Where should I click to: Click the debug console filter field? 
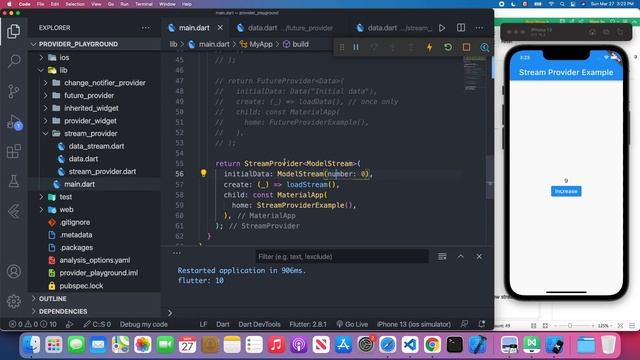342,256
